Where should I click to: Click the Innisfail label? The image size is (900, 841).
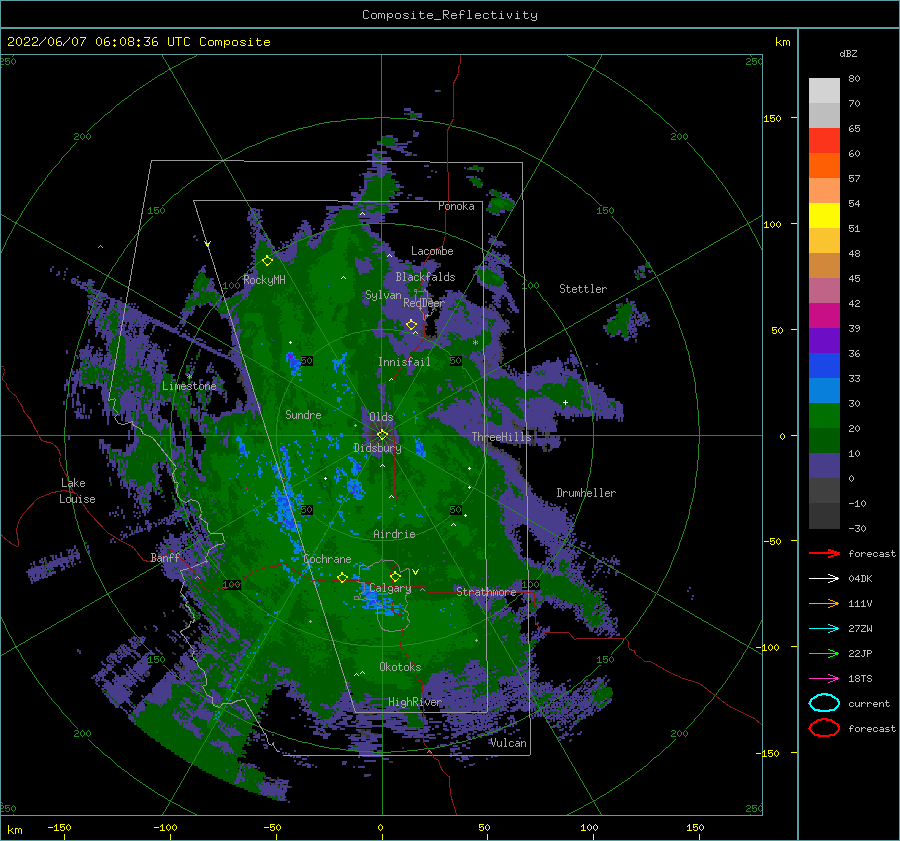404,362
